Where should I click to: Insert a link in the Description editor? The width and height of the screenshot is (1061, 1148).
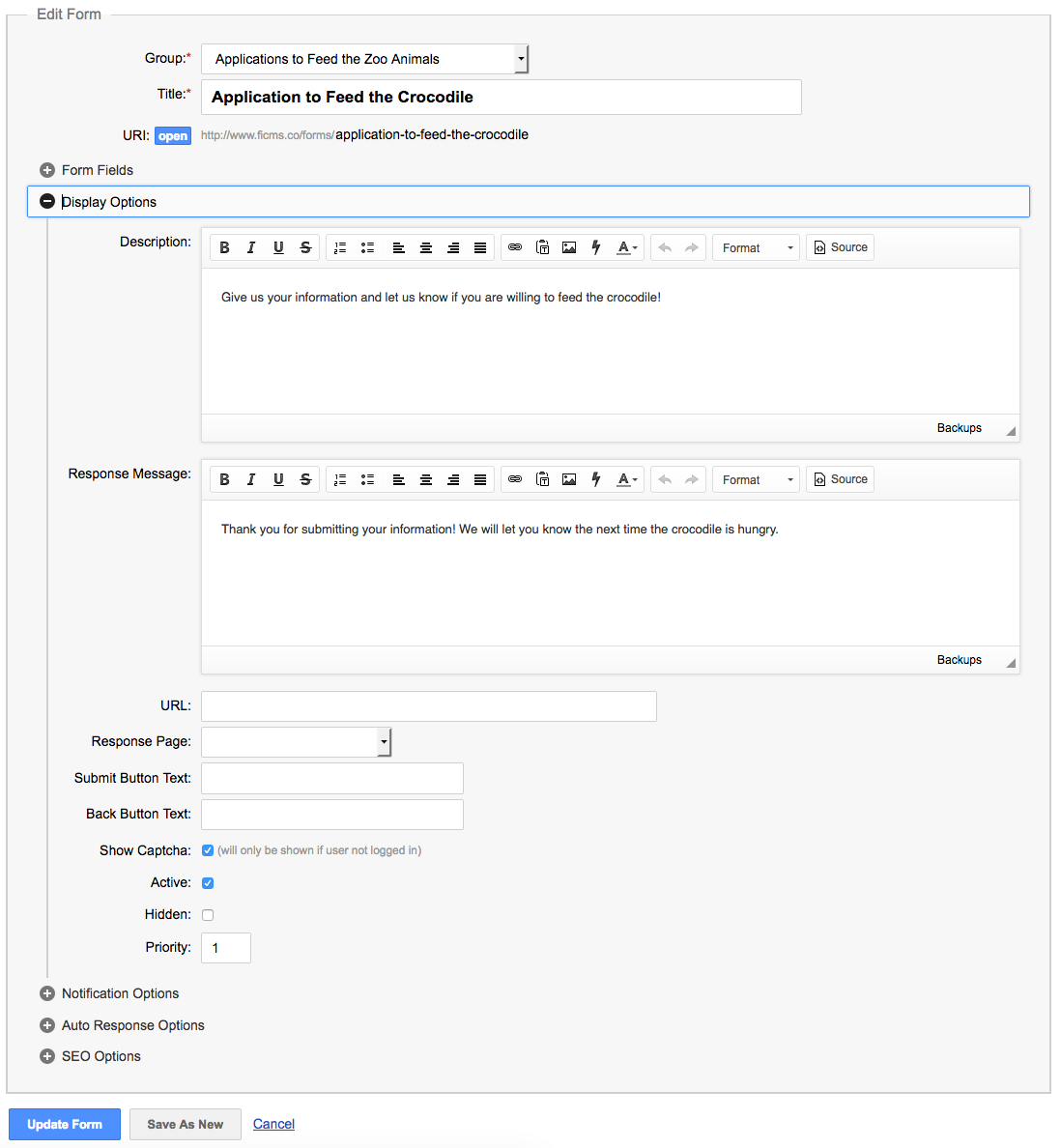(515, 247)
